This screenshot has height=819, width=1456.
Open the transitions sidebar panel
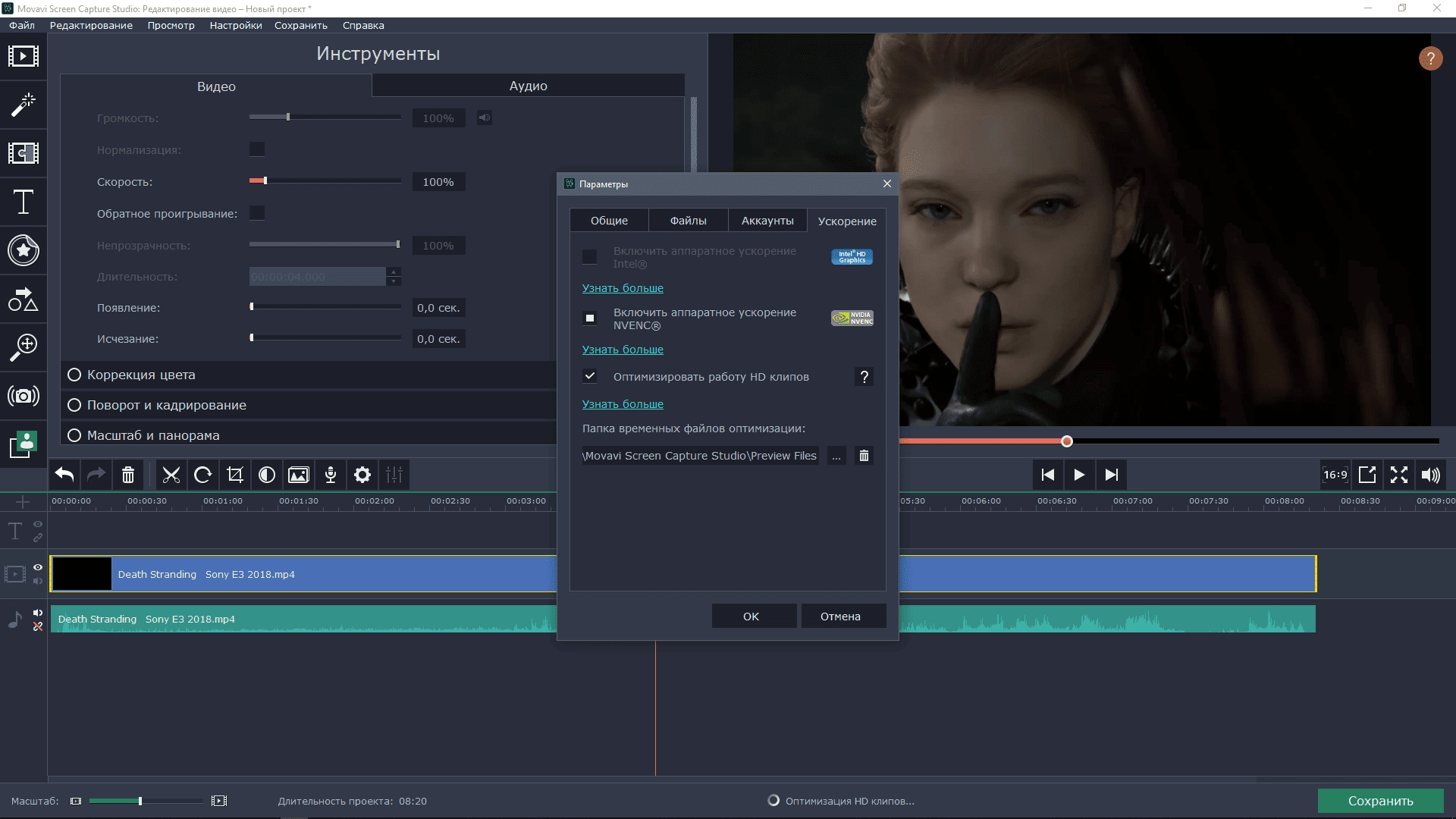click(x=24, y=153)
